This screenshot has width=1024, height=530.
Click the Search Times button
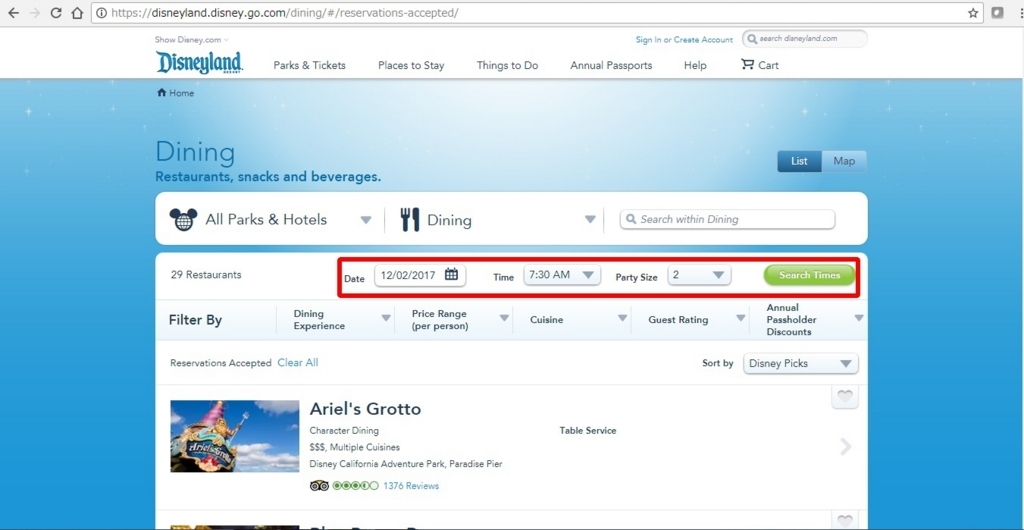click(x=809, y=275)
